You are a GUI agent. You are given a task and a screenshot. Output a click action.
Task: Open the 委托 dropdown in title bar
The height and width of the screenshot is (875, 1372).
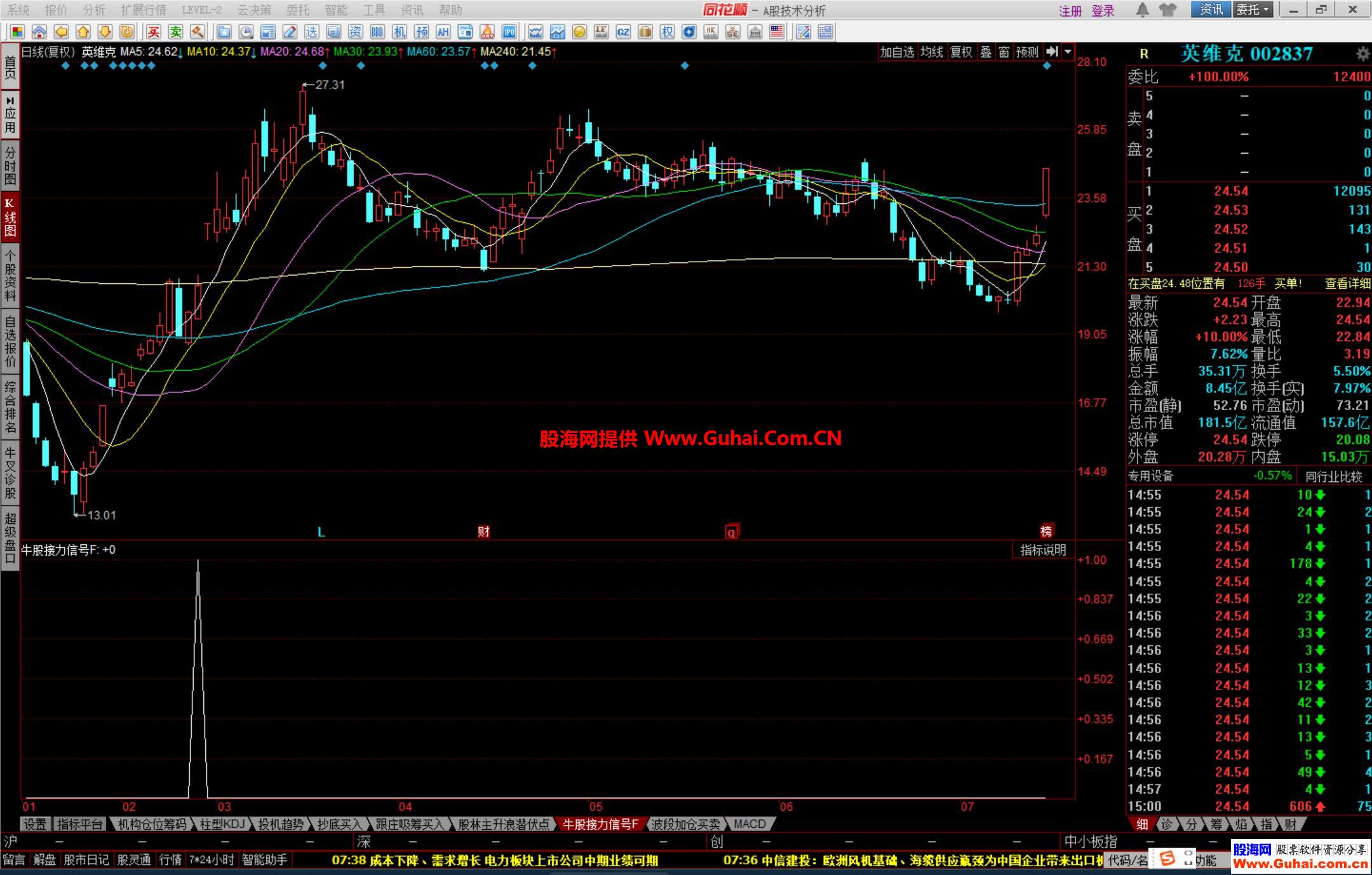[x=1253, y=10]
